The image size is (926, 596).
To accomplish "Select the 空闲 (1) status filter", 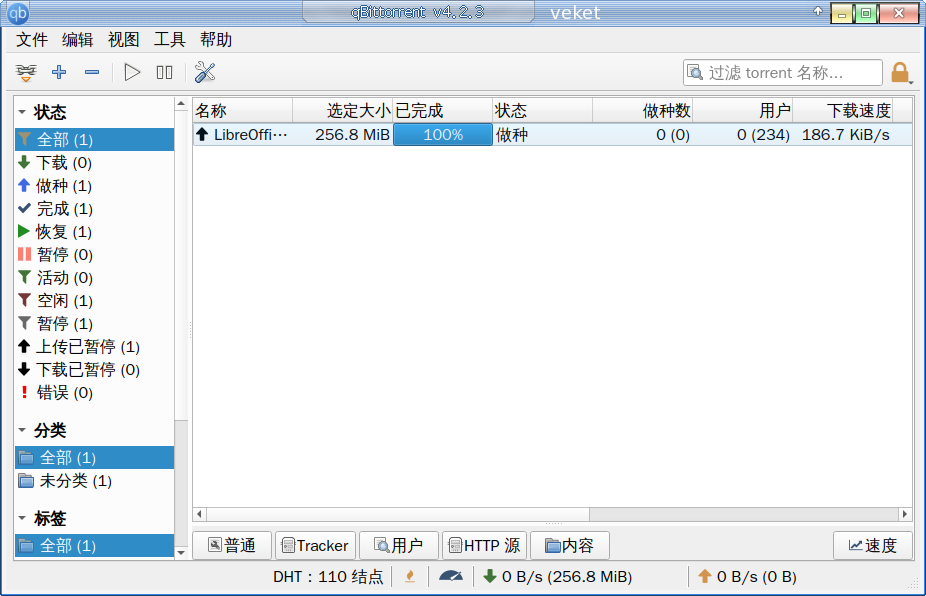I will pos(94,301).
